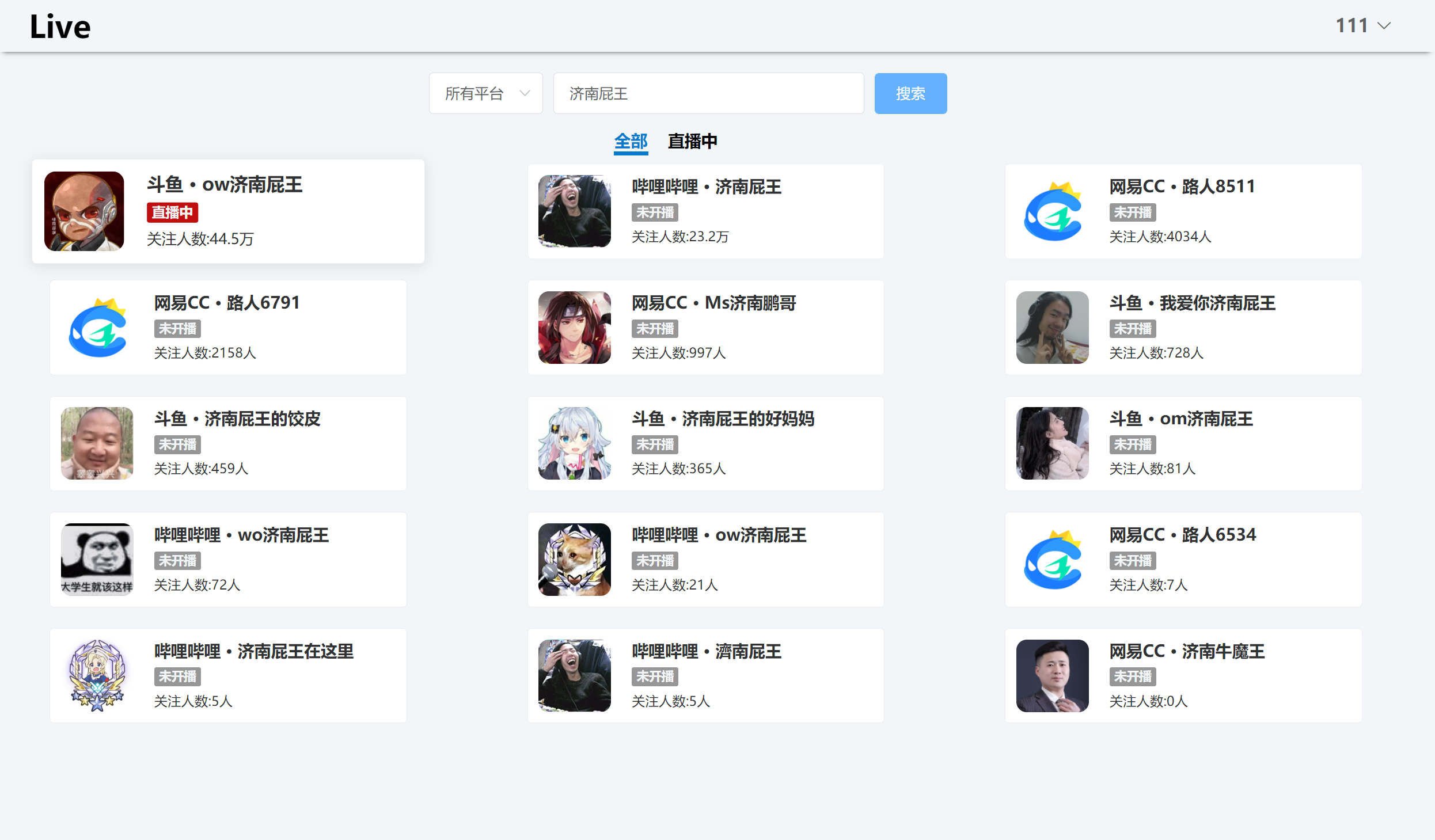Click the panda meme avatar of wo济南屁王
Image resolution: width=1435 pixels, height=840 pixels.
tap(97, 559)
